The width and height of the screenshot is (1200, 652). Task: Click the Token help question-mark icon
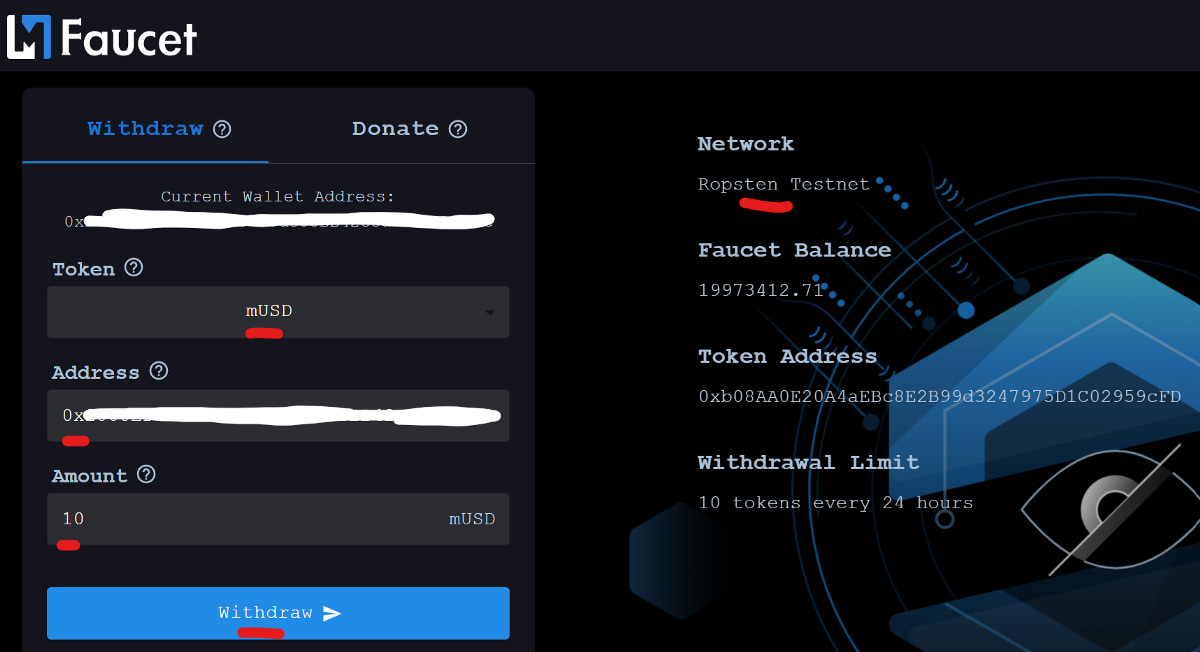134,268
